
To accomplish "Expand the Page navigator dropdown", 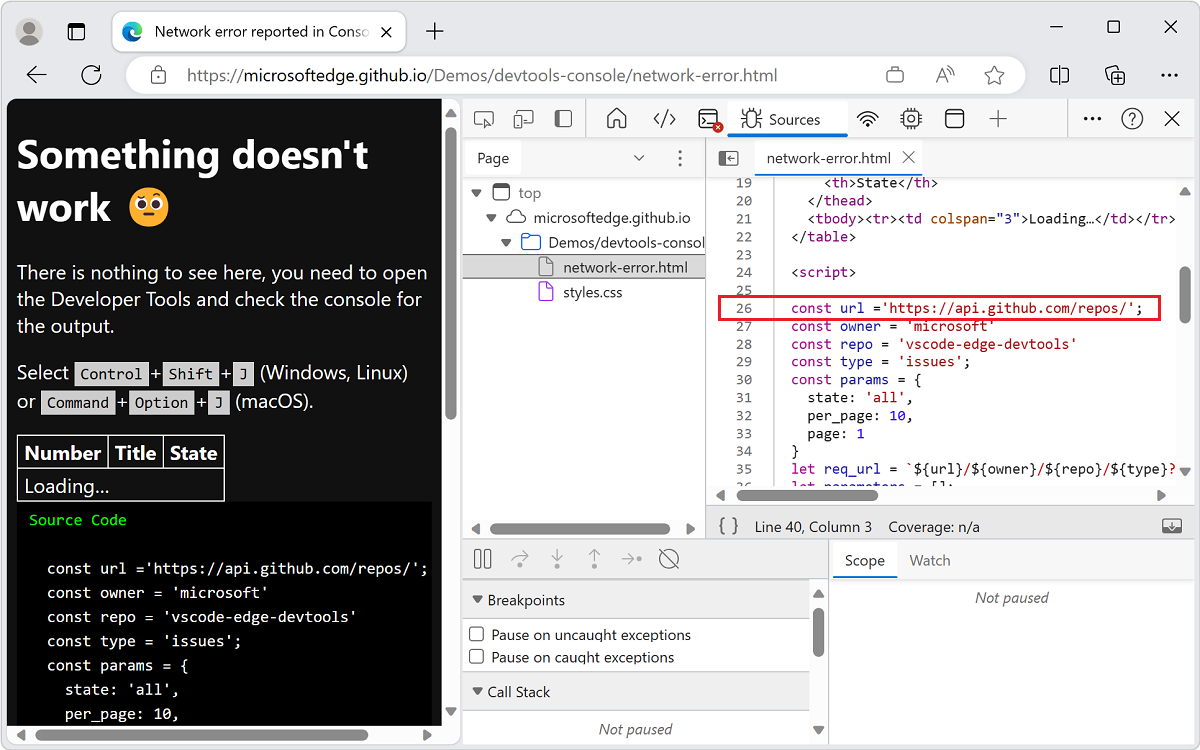I will coord(640,157).
